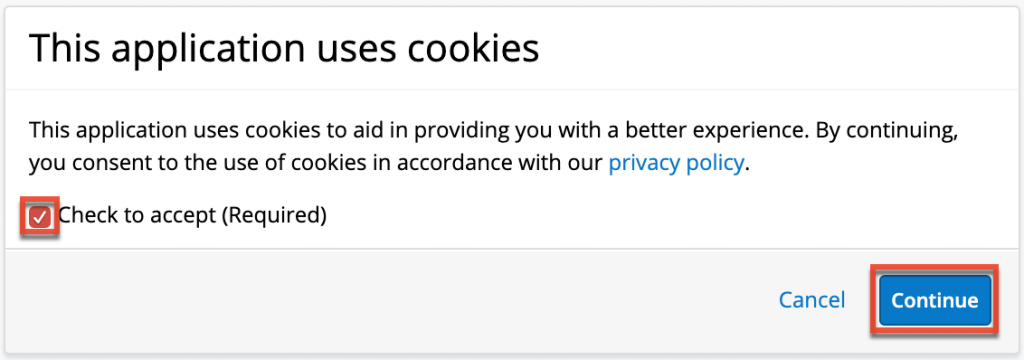Click the blue Continue button
This screenshot has height=360, width=1024.
tap(935, 301)
